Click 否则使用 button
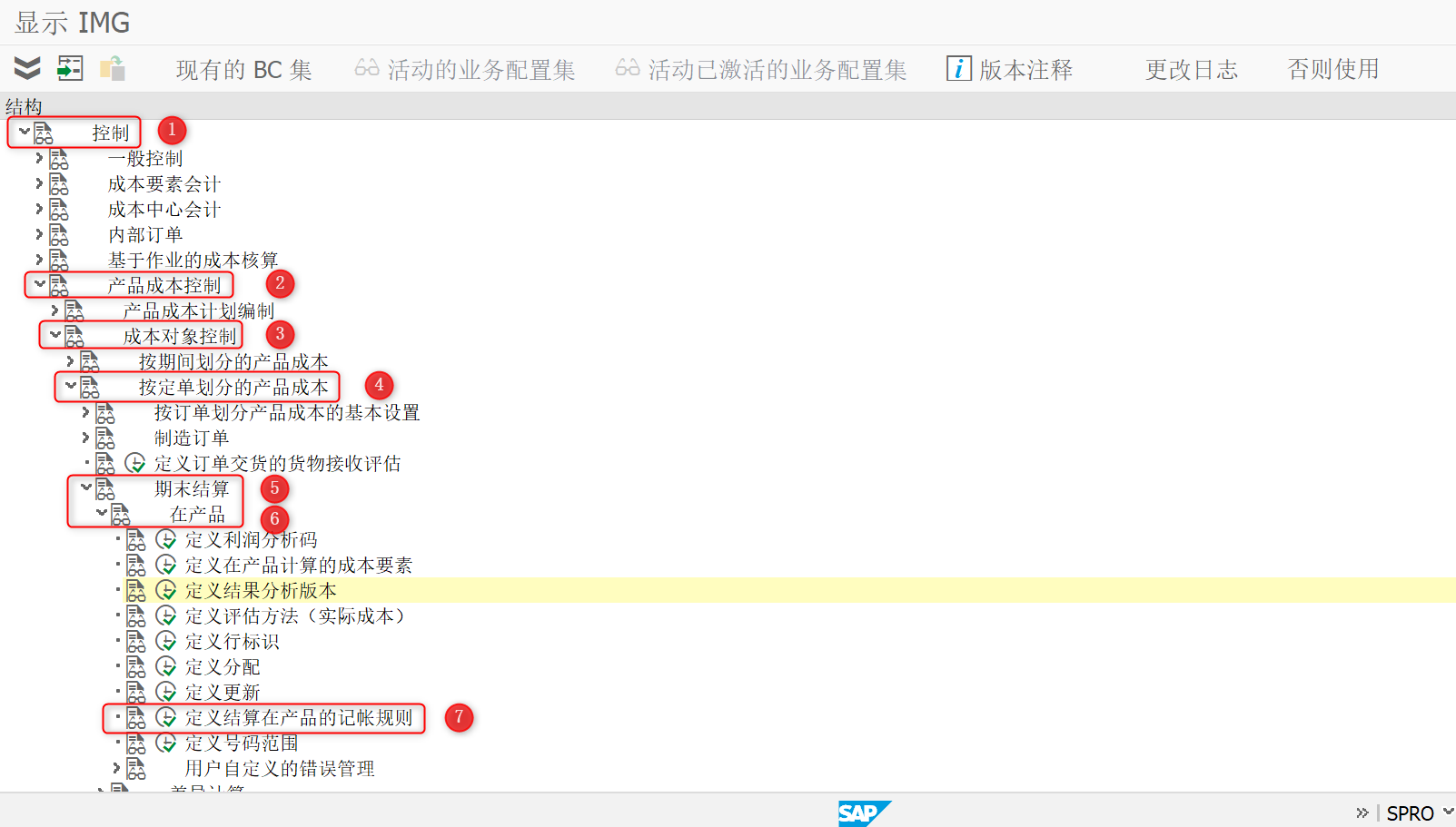The height and width of the screenshot is (827, 1456). [1332, 69]
